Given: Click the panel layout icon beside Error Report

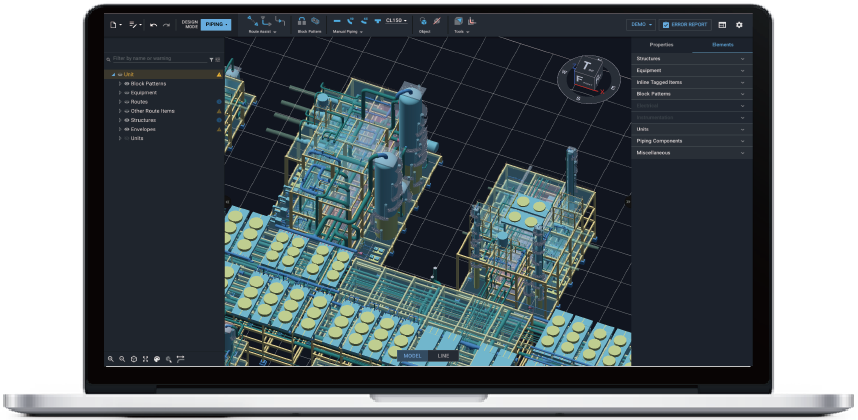Looking at the screenshot, I should point(722,24).
